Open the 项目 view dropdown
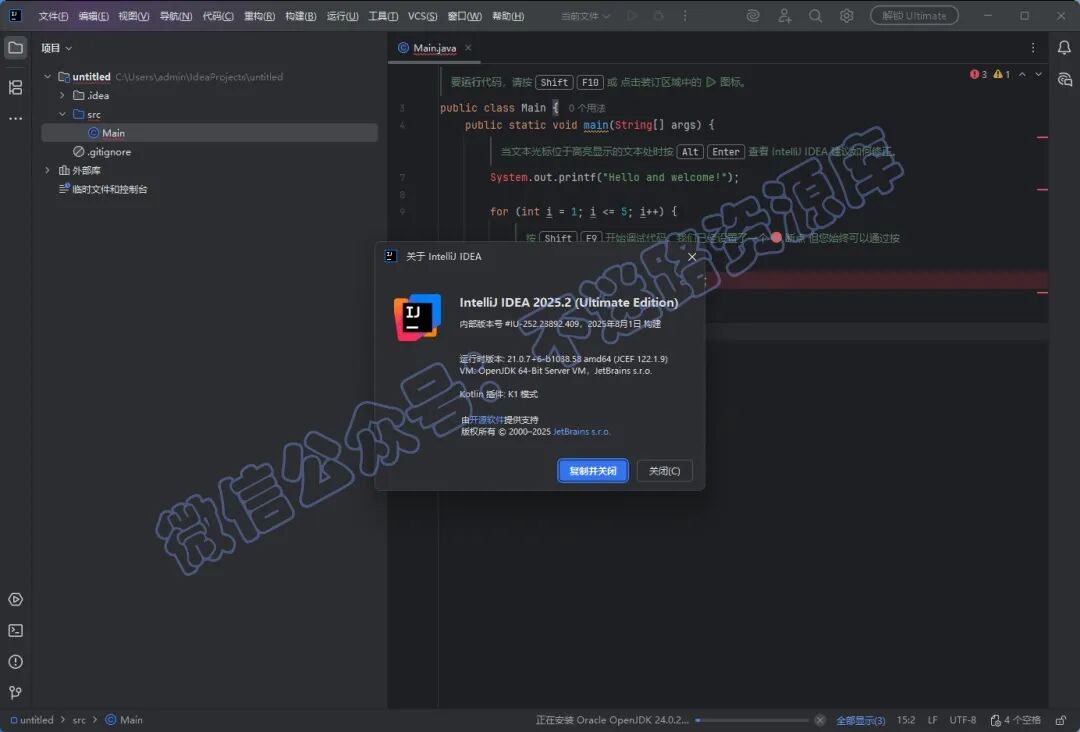 pos(56,48)
